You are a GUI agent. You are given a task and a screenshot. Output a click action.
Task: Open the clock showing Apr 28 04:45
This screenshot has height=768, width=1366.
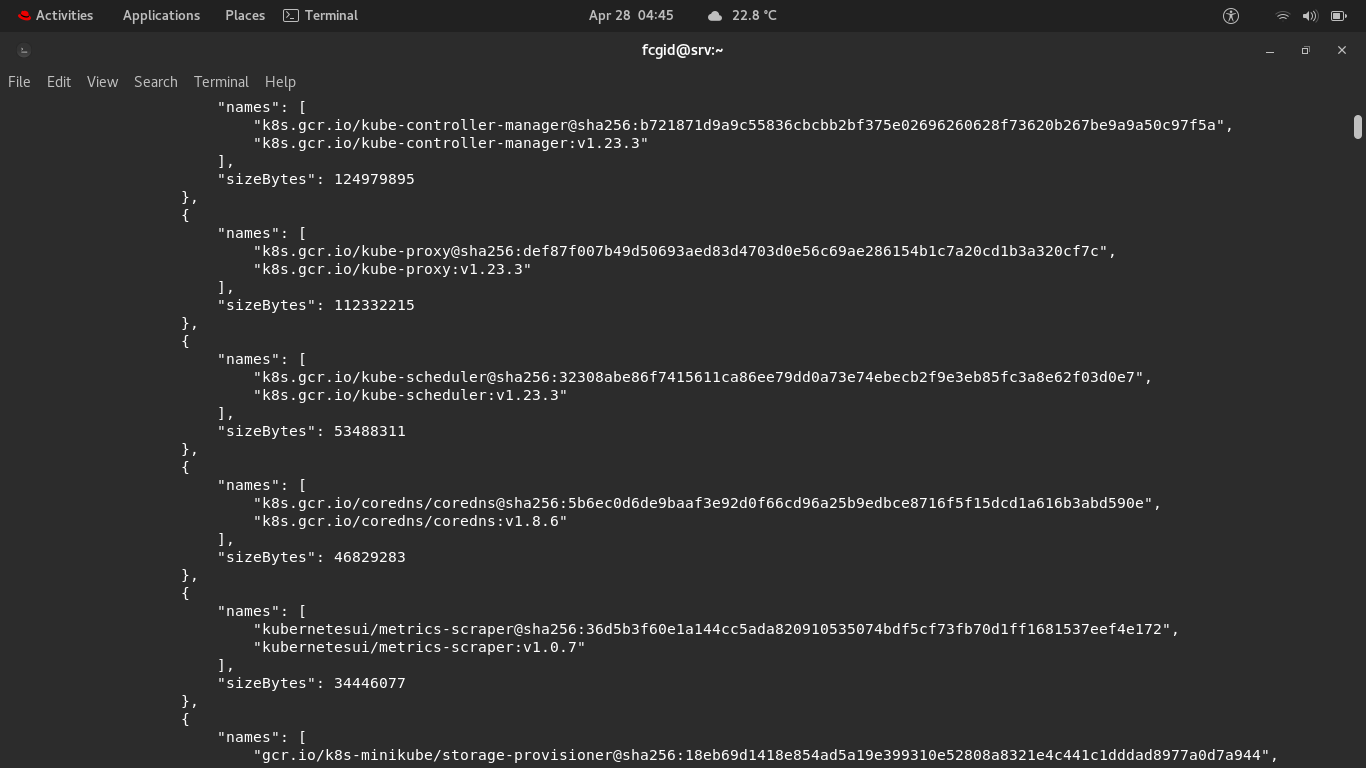[x=631, y=15]
